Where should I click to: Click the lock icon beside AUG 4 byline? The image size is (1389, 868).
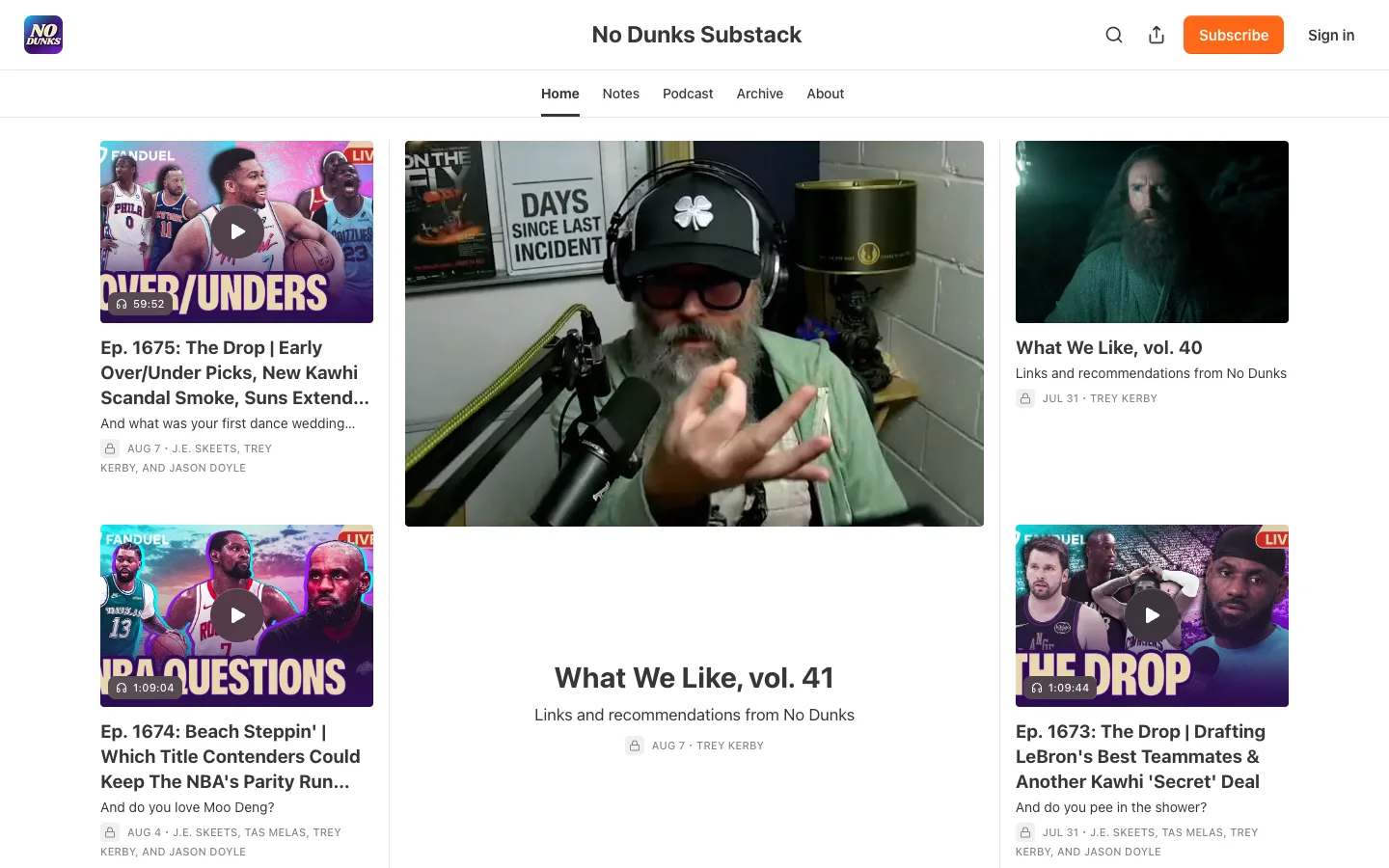click(x=110, y=832)
